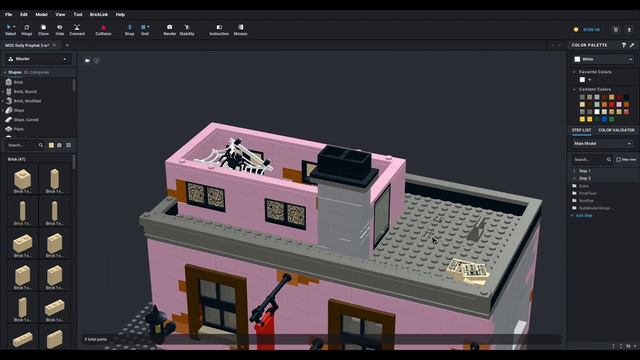Click the Sign In link
640x360 pixels.
point(591,29)
